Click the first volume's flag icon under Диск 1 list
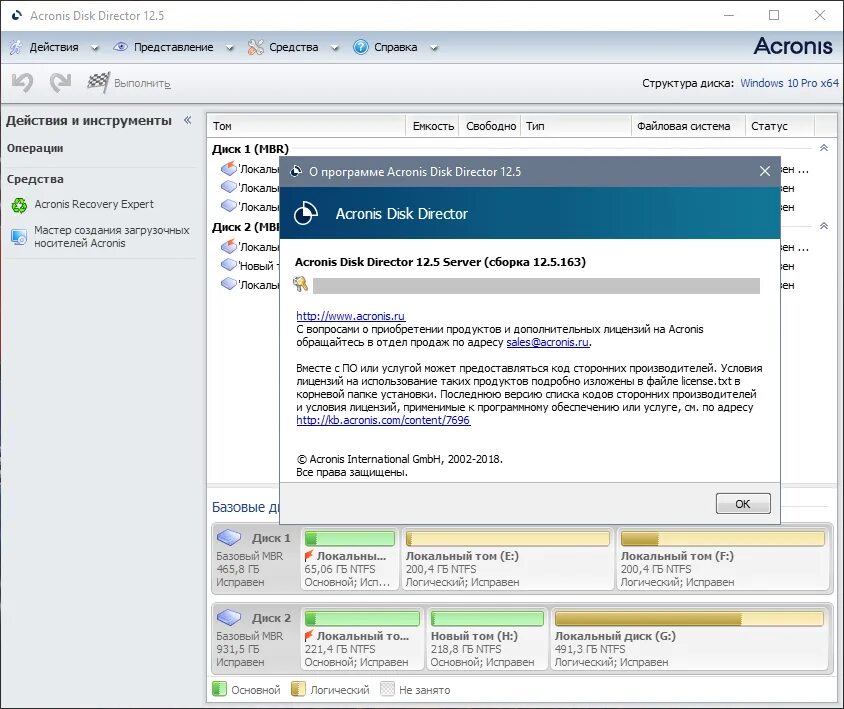Image resolution: width=844 pixels, height=709 pixels. coord(229,169)
